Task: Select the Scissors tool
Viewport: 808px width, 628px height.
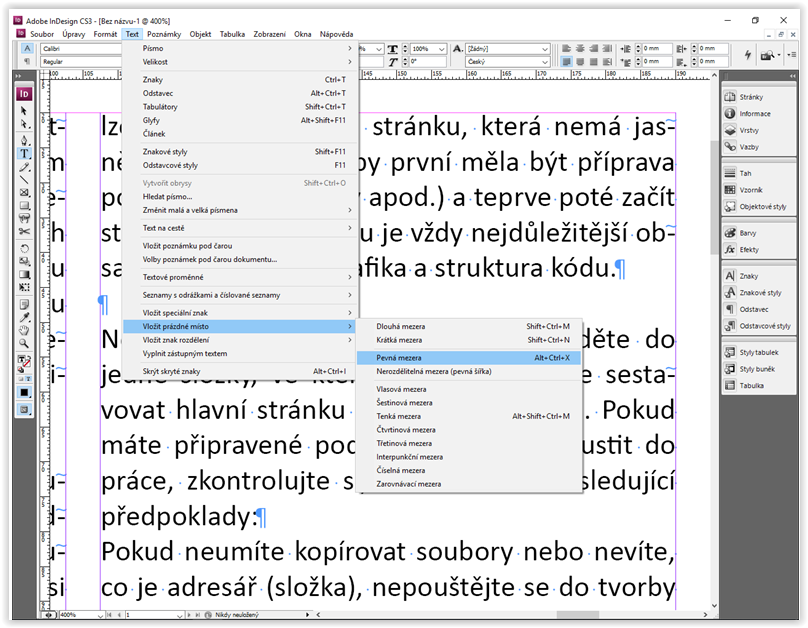Action: pyautogui.click(x=24, y=232)
